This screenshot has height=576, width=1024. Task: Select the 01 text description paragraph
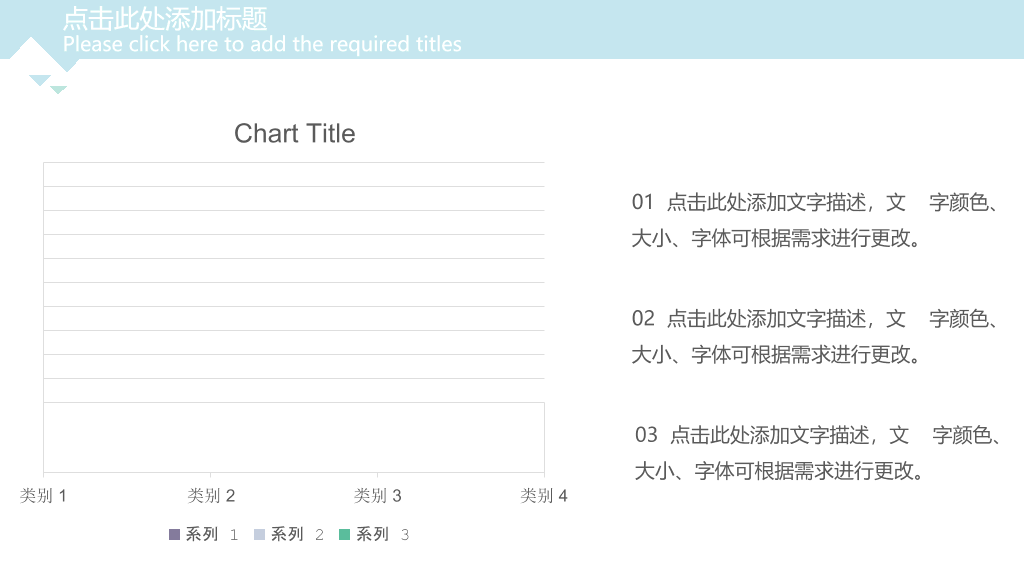click(x=815, y=220)
